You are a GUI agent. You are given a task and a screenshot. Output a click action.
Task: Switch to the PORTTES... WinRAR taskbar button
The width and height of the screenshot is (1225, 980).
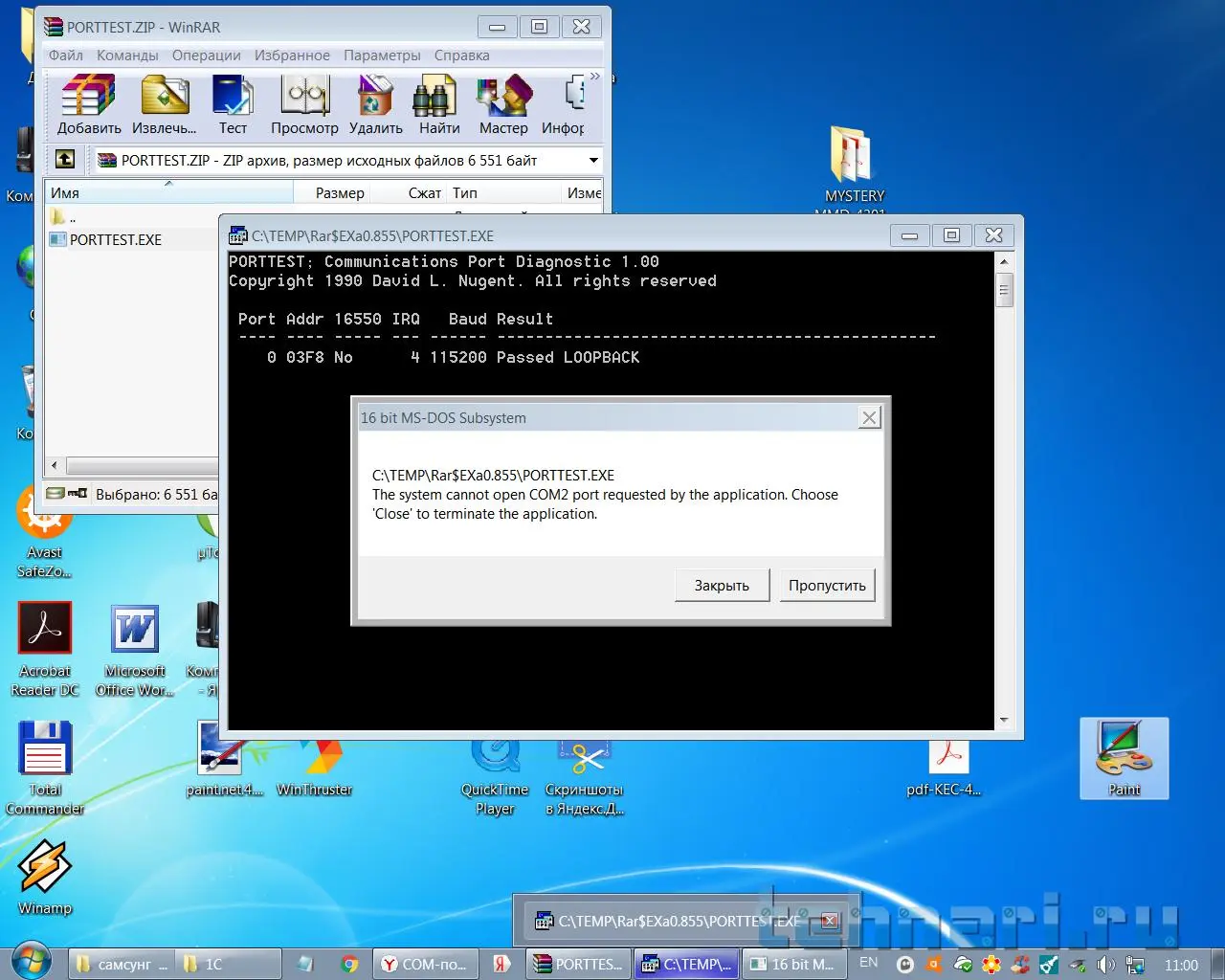(578, 964)
